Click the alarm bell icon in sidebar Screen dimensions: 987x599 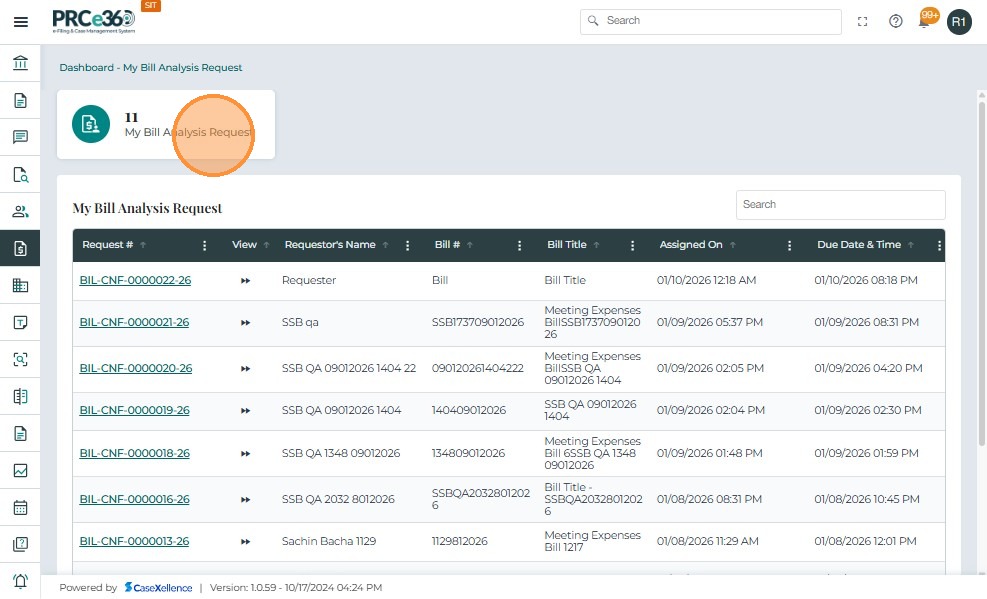click(20, 581)
